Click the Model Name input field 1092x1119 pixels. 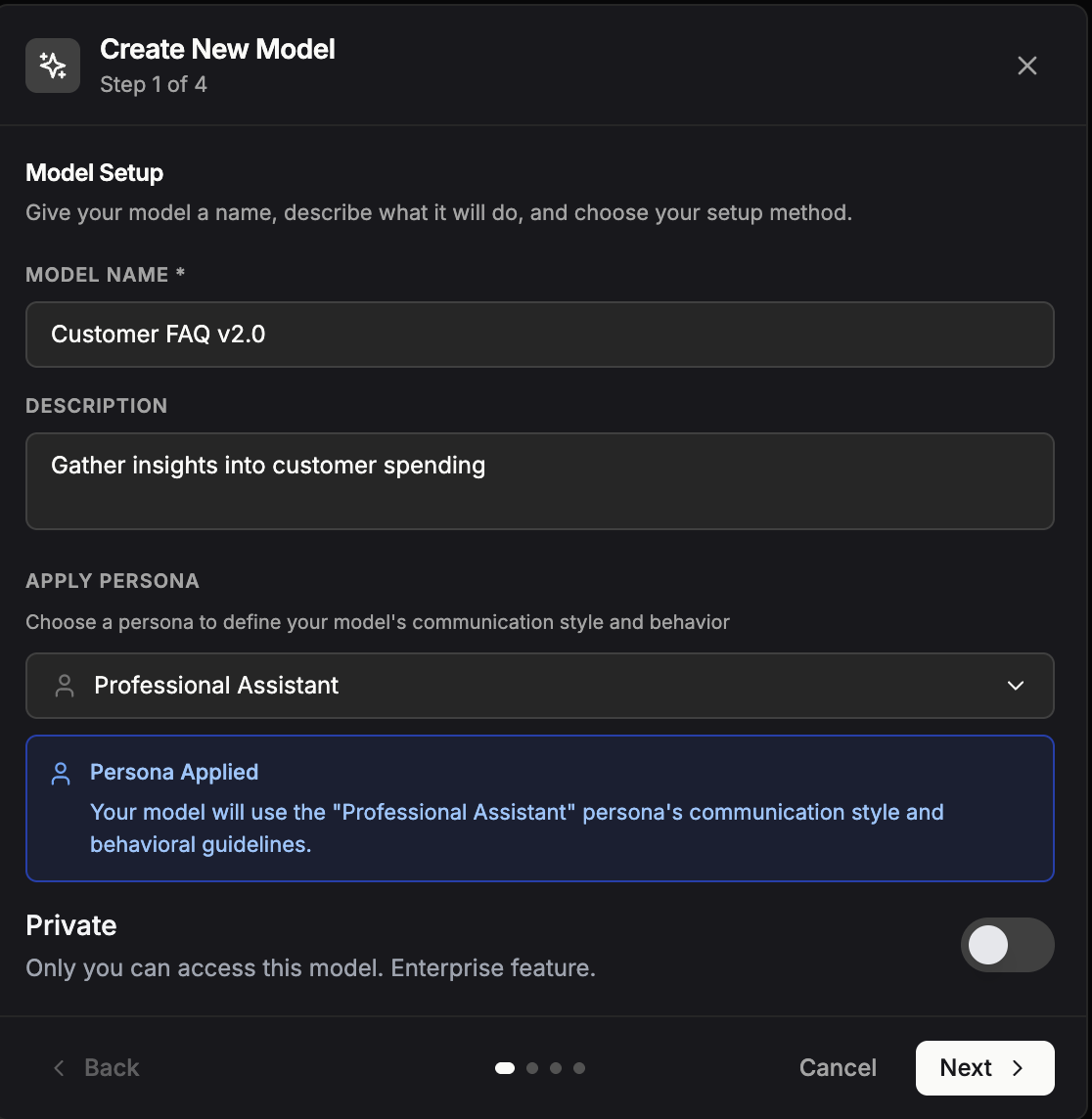(x=539, y=334)
